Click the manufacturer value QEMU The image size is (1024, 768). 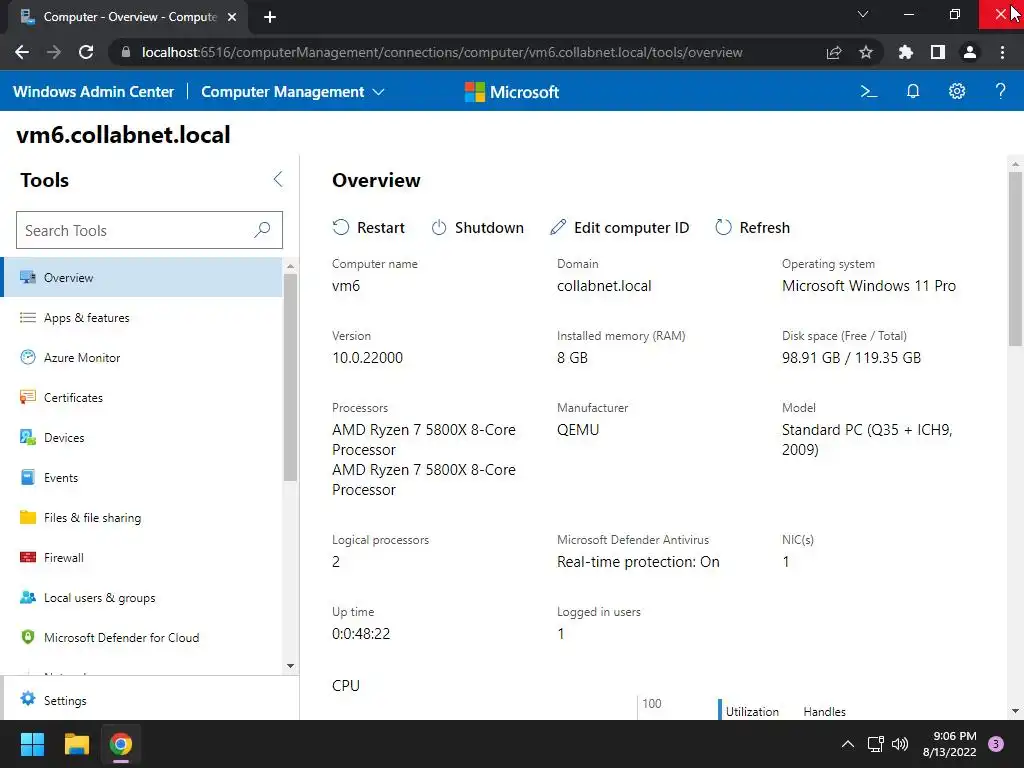click(x=578, y=430)
